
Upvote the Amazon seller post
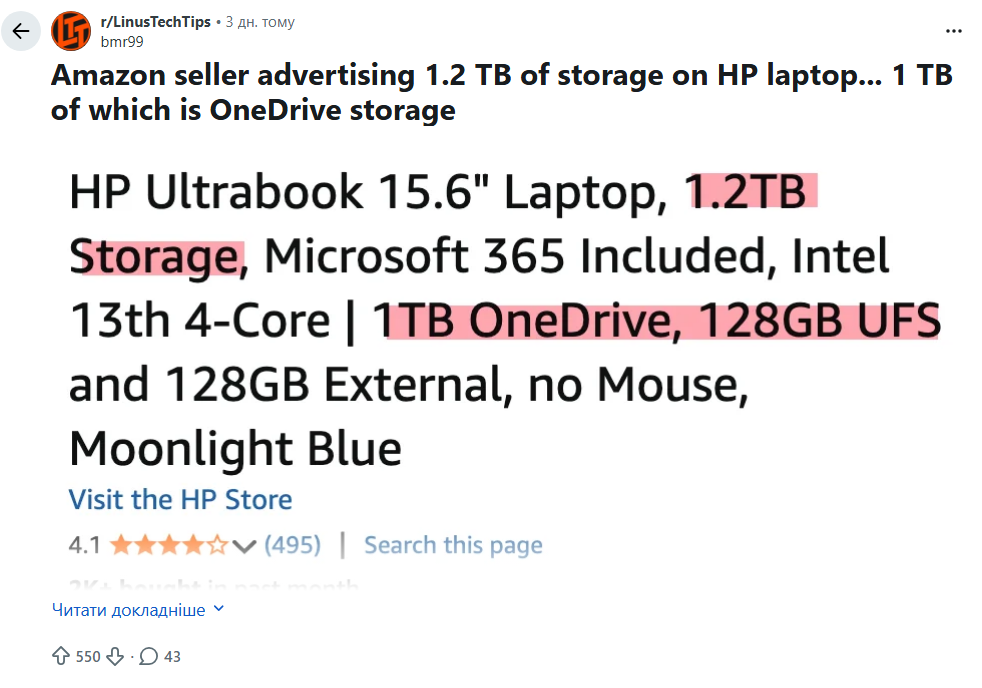[x=61, y=656]
